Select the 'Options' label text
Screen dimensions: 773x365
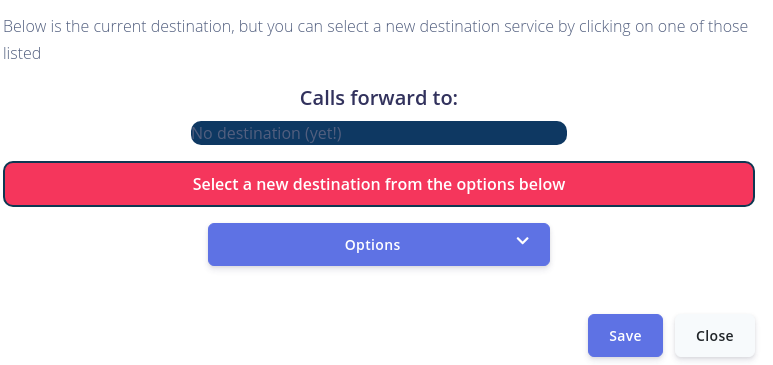pyautogui.click(x=372, y=245)
